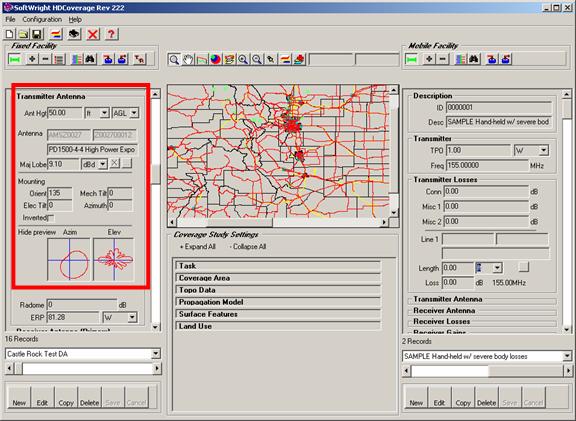Click the colored columns icon in Mobile Facility
The width and height of the screenshot is (576, 421).
461,59
